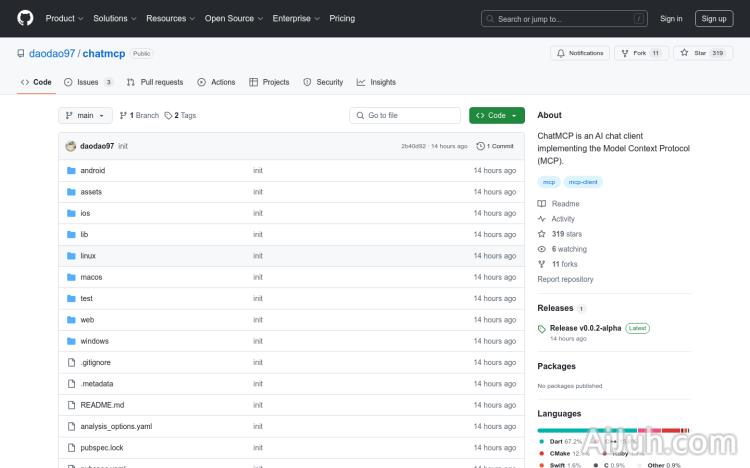Switch to the Pull requests tab
750x468 pixels.
coord(155,82)
